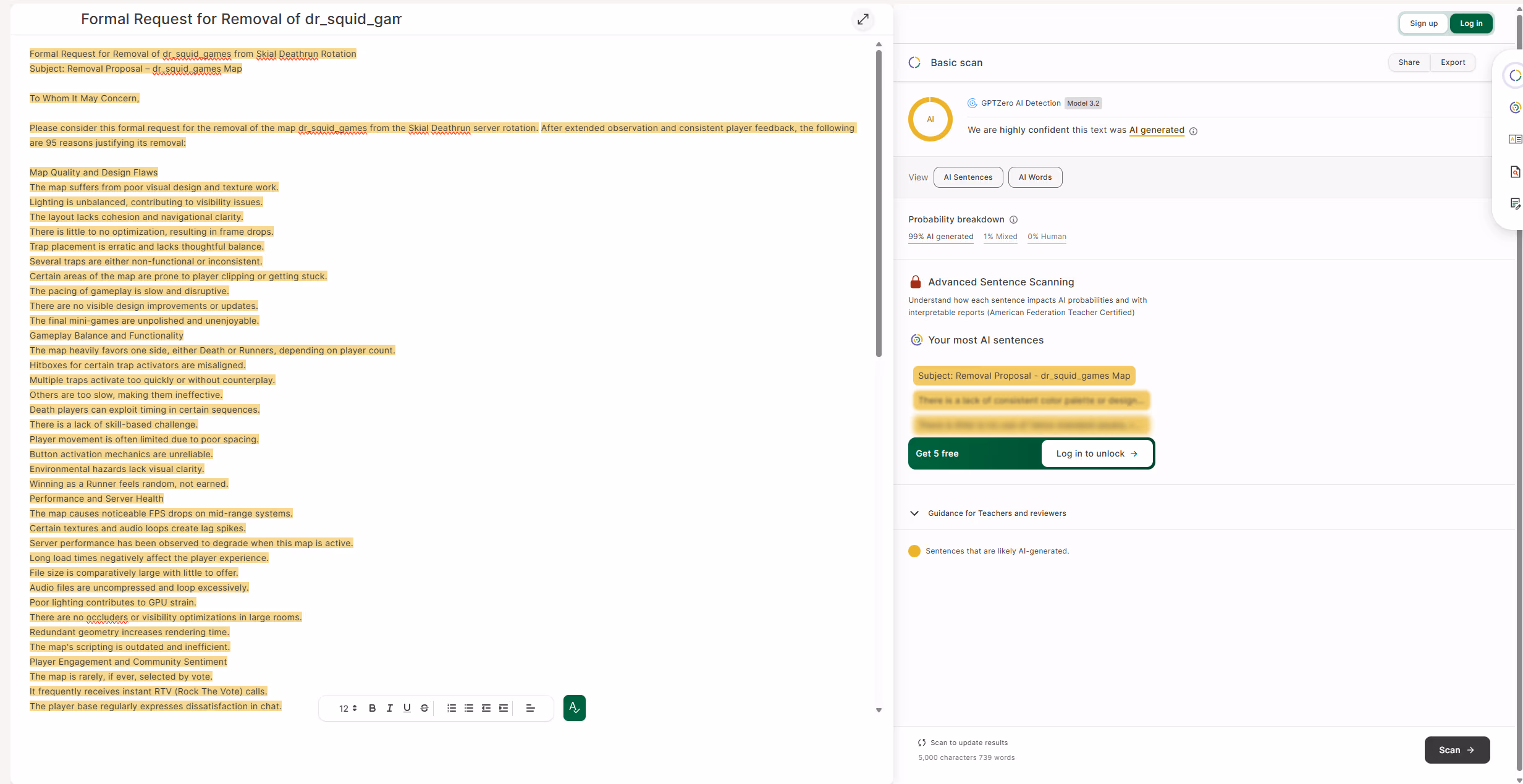Image resolution: width=1523 pixels, height=784 pixels.
Task: Click the '5,000 characters 739 words' count
Action: [966, 757]
